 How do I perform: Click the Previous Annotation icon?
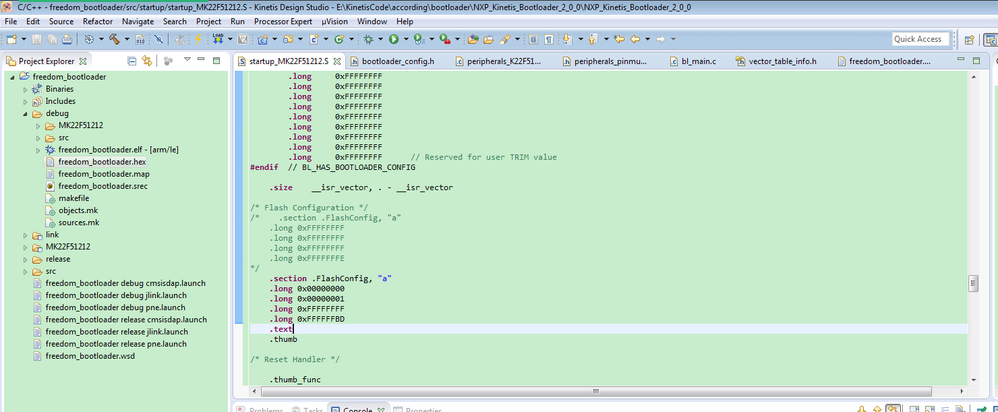coord(592,39)
